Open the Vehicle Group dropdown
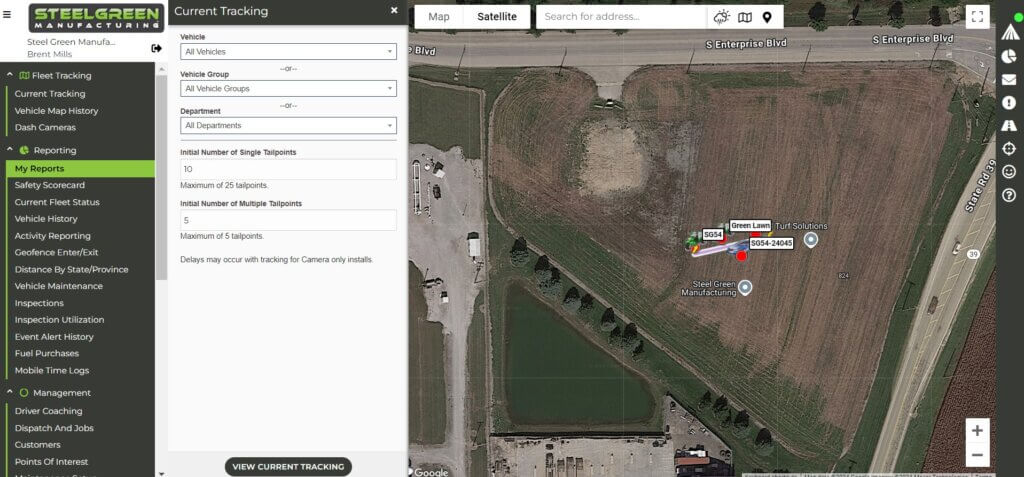Viewport: 1024px width, 477px height. pos(288,88)
